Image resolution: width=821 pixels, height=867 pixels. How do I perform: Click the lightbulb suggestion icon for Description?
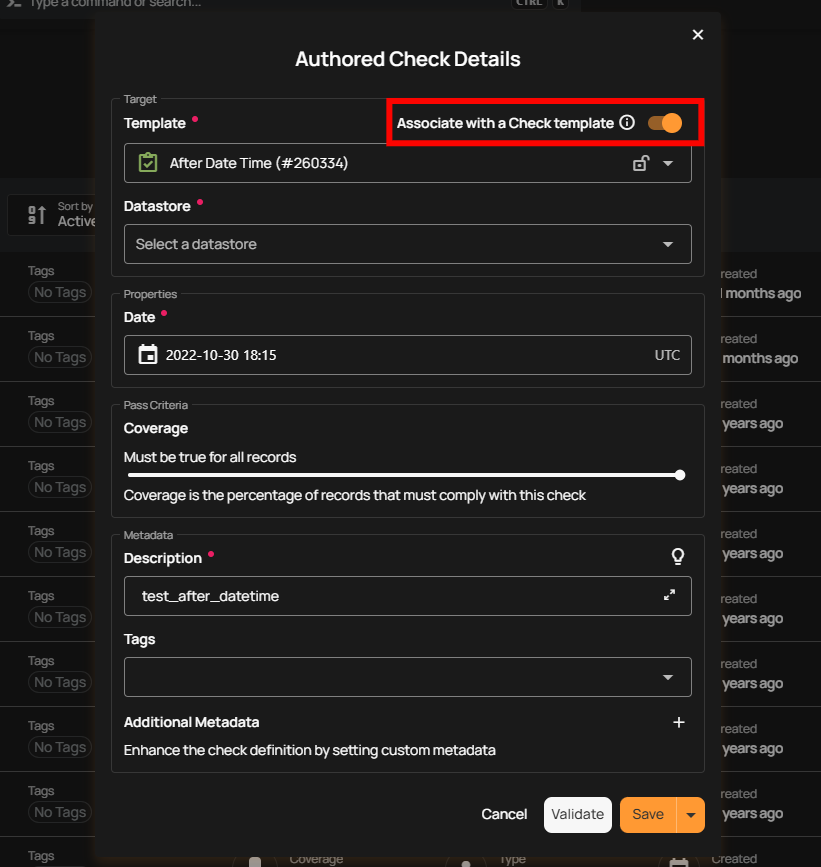tap(678, 557)
